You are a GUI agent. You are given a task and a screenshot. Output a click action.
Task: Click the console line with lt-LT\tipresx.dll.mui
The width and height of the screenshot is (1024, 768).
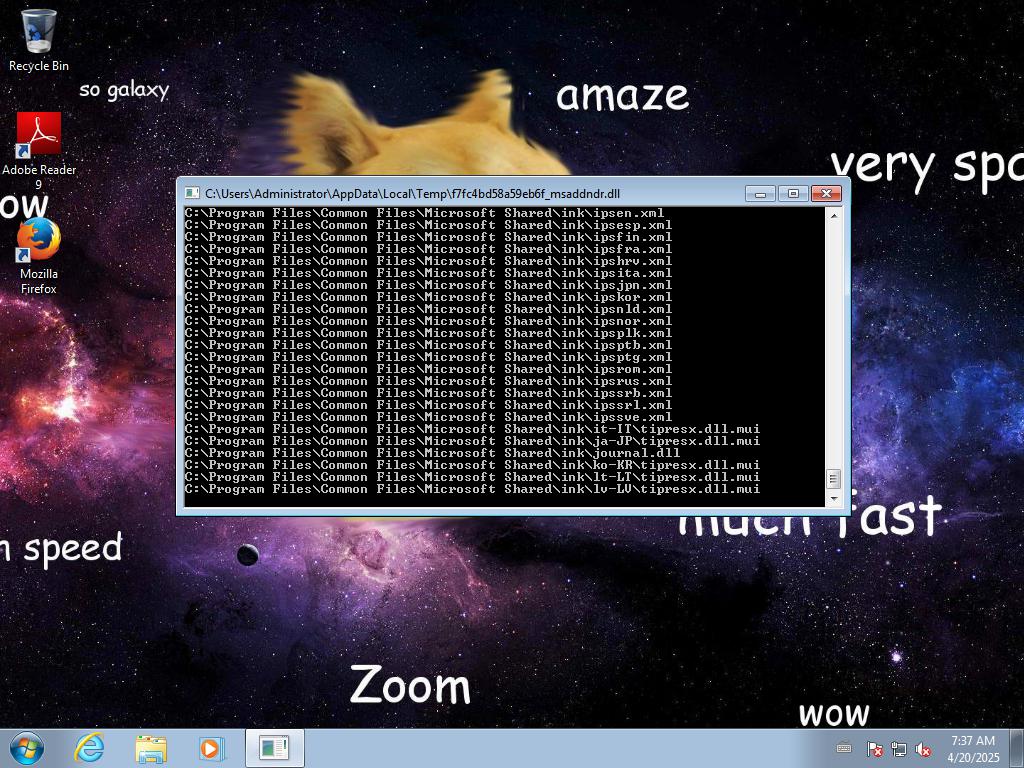click(x=473, y=477)
